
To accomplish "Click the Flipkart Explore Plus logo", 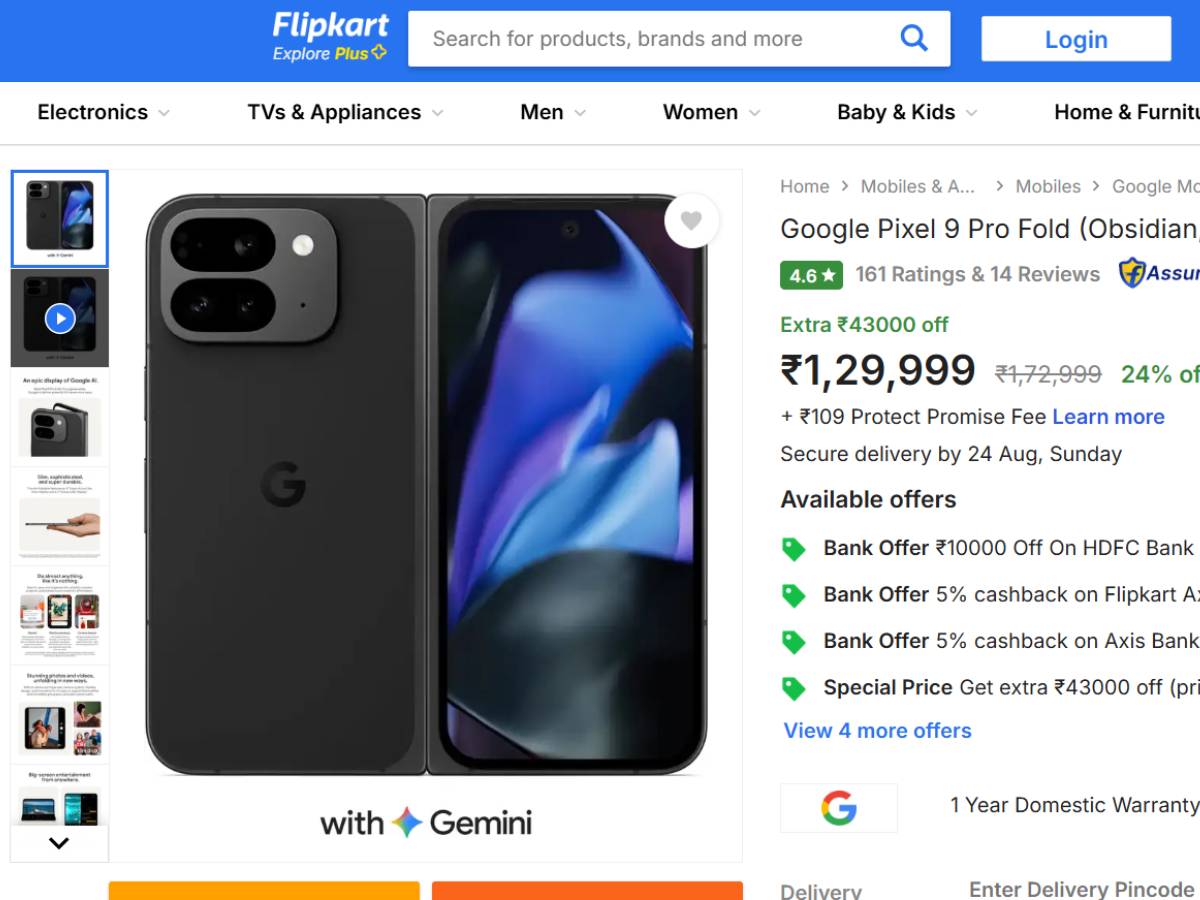I will (330, 37).
